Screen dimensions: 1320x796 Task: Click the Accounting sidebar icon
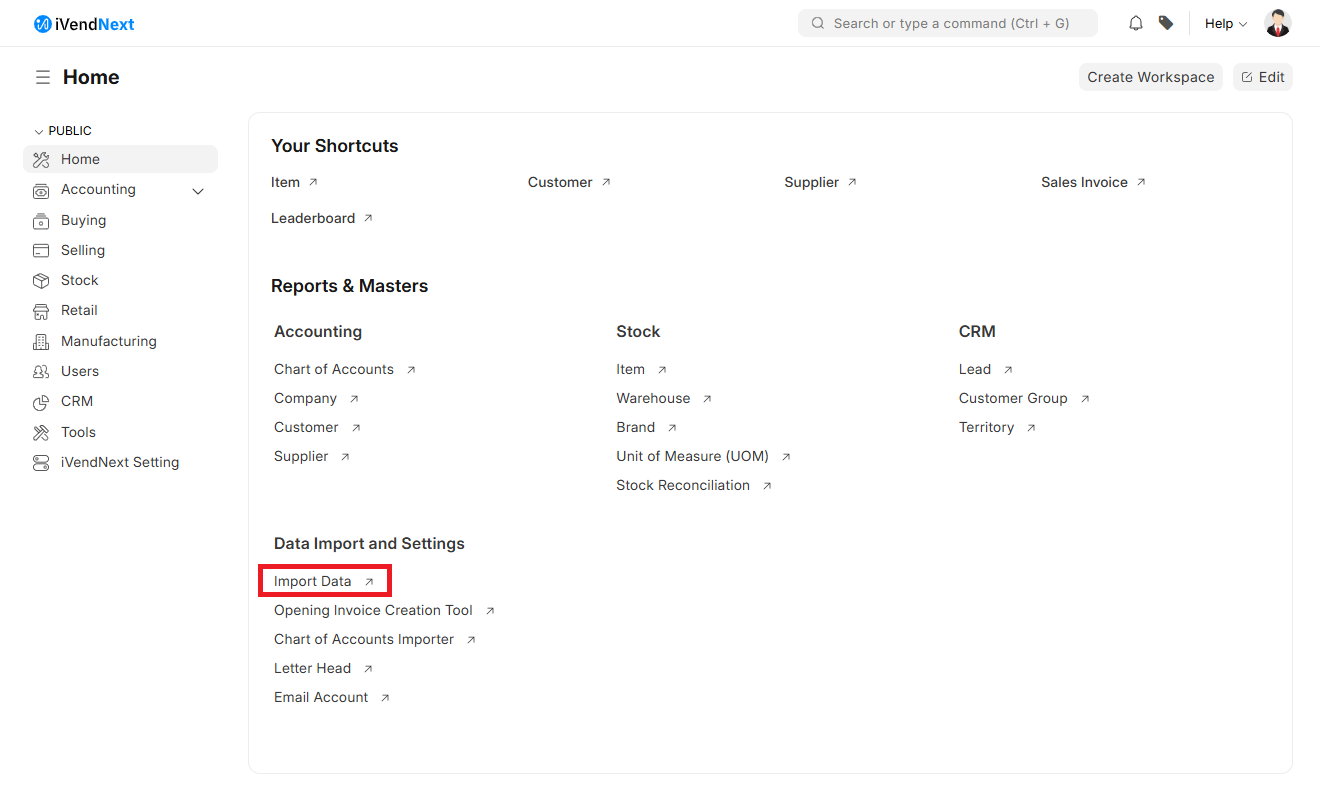tap(41, 190)
